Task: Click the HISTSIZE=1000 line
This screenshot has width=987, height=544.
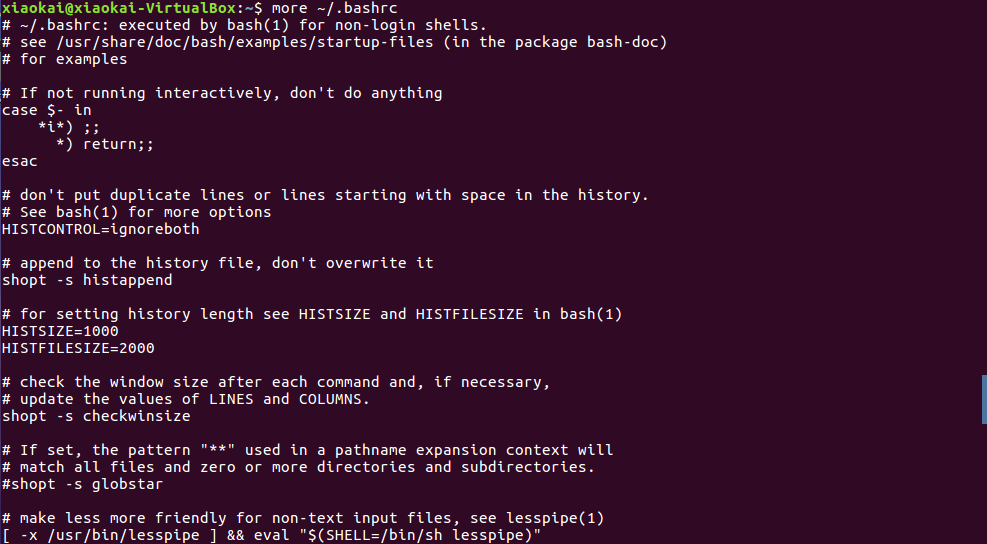Action: (60, 331)
